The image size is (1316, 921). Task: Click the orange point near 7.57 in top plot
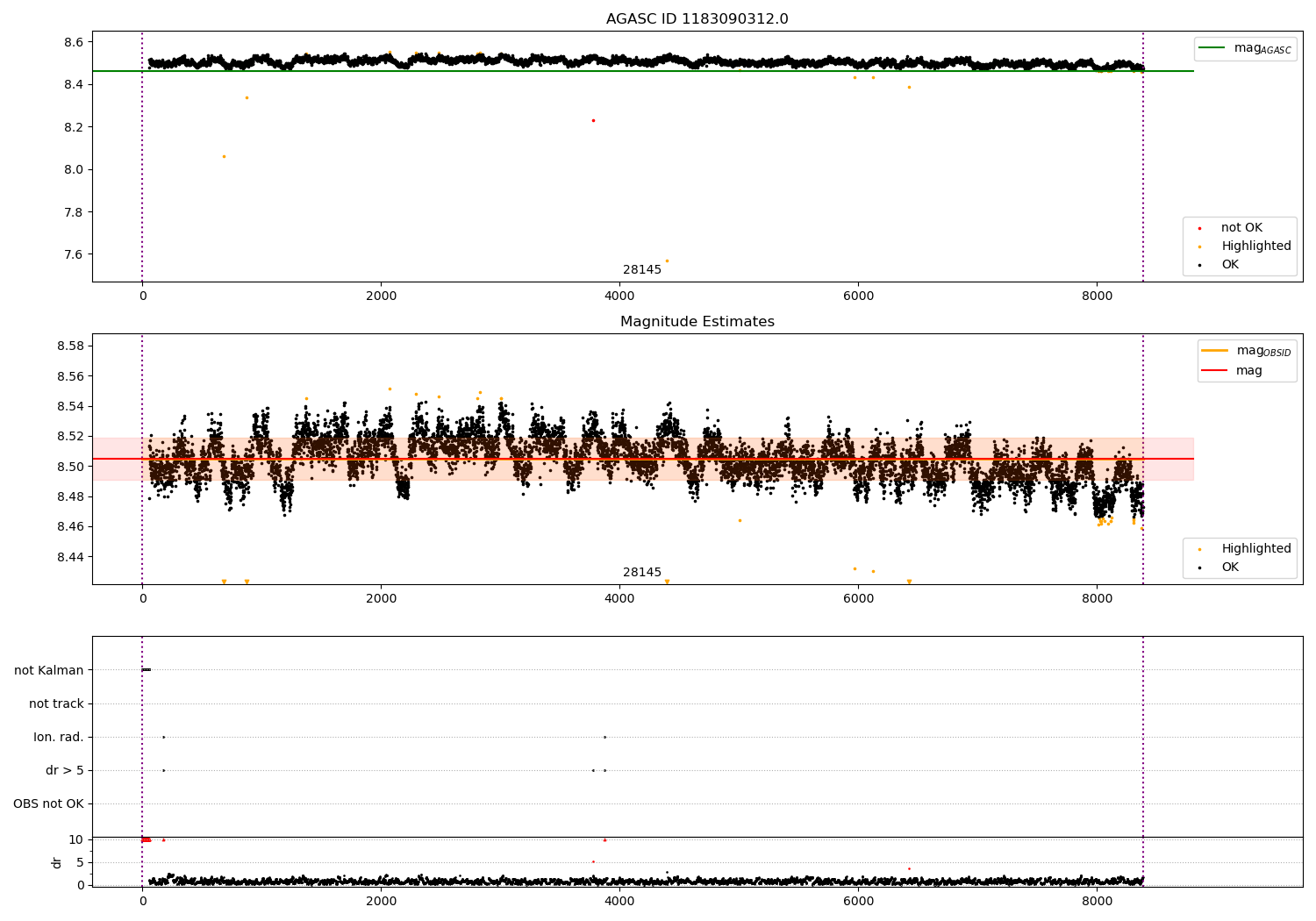[667, 261]
